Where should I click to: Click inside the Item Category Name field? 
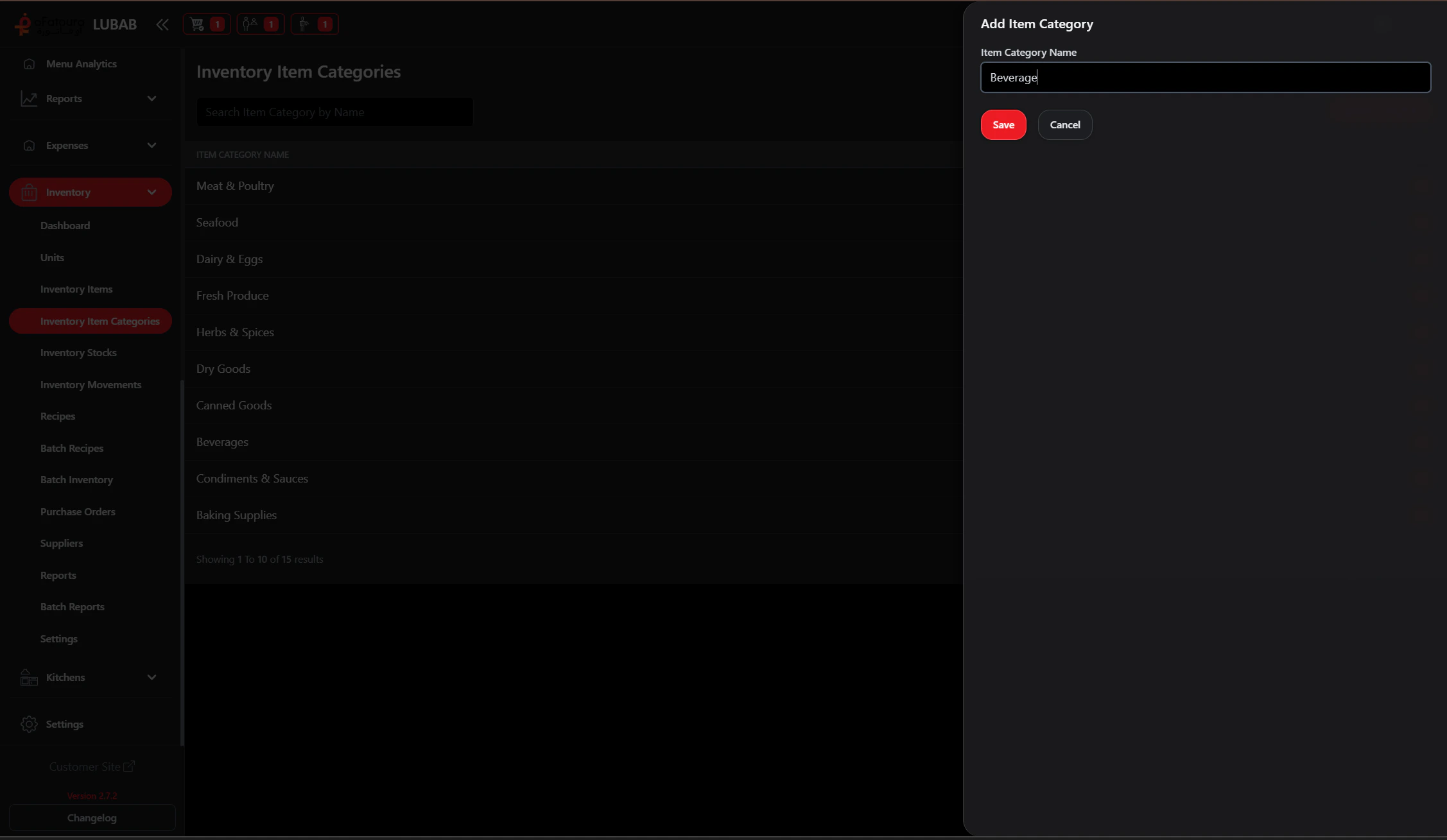point(1206,77)
